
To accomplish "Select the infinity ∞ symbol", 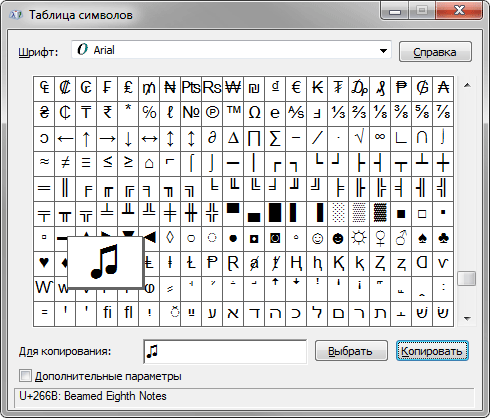I will (380, 139).
